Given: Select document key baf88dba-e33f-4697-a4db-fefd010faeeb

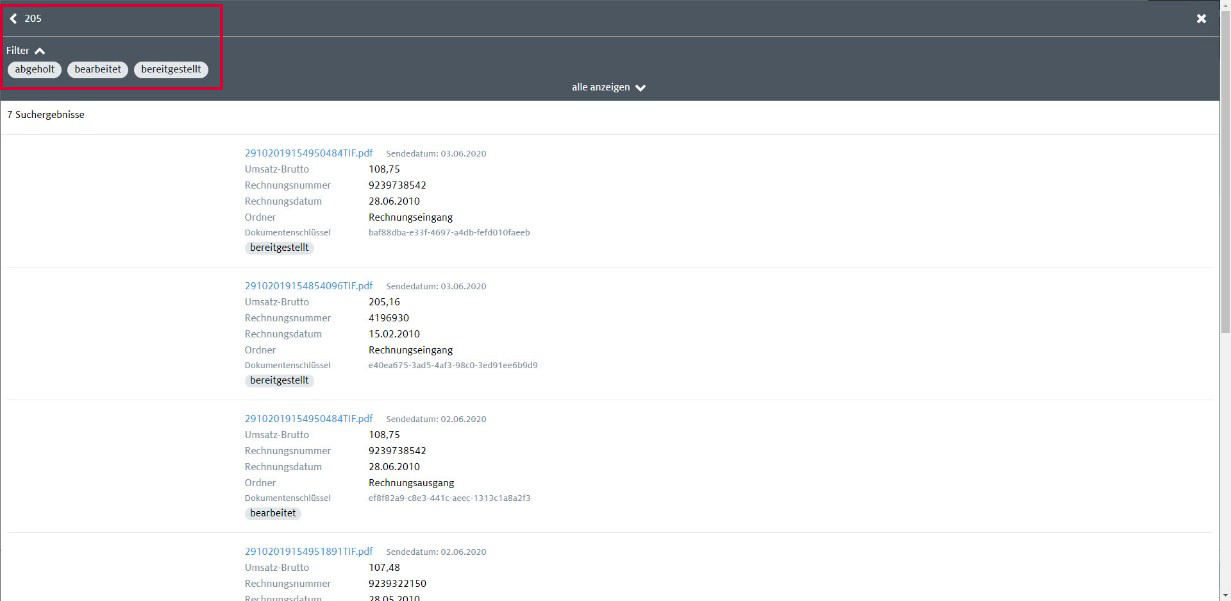Looking at the screenshot, I should coord(449,232).
